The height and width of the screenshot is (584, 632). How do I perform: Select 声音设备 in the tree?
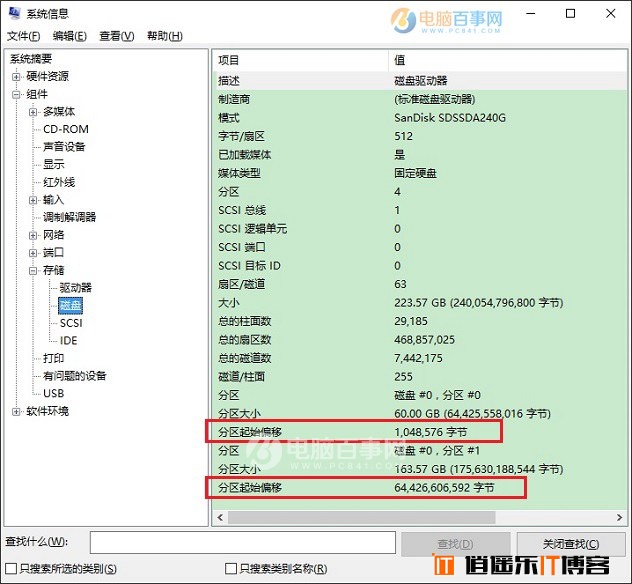[64, 147]
